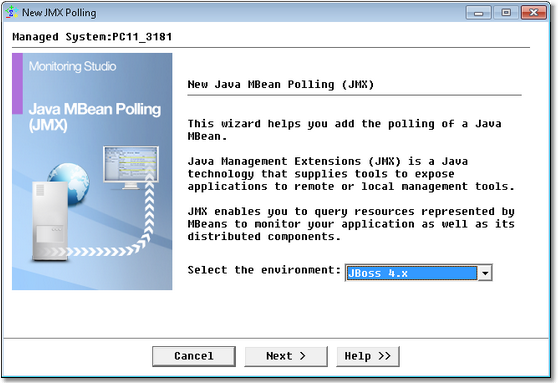Click the Cancel button
Viewport: 558px width, 385px height.
tap(194, 356)
